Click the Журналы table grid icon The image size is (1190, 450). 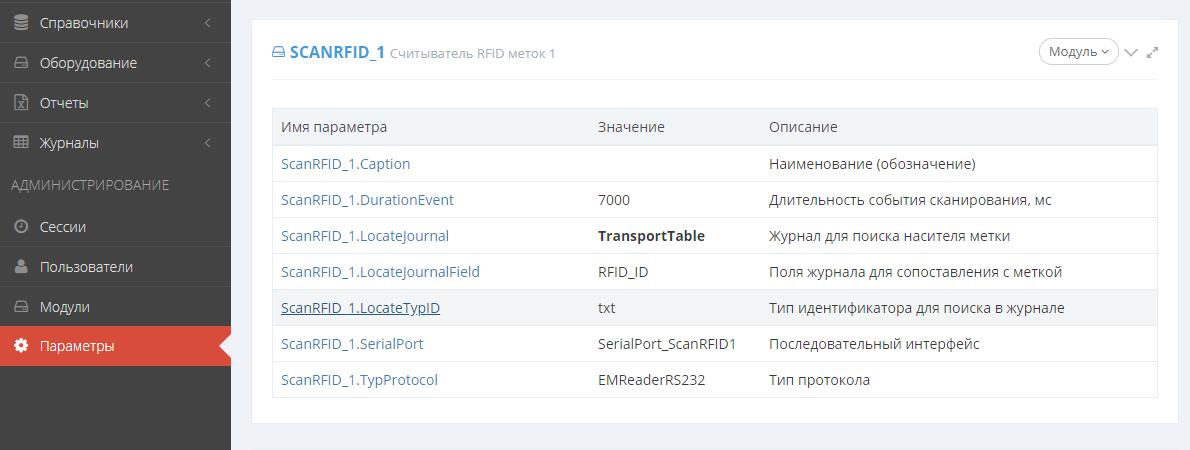[x=21, y=143]
